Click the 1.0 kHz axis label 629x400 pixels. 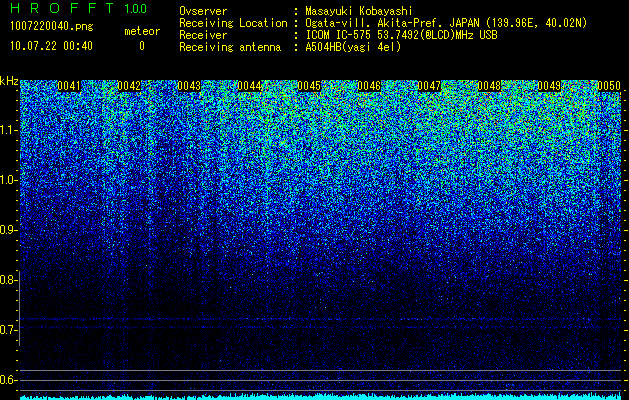[8, 180]
